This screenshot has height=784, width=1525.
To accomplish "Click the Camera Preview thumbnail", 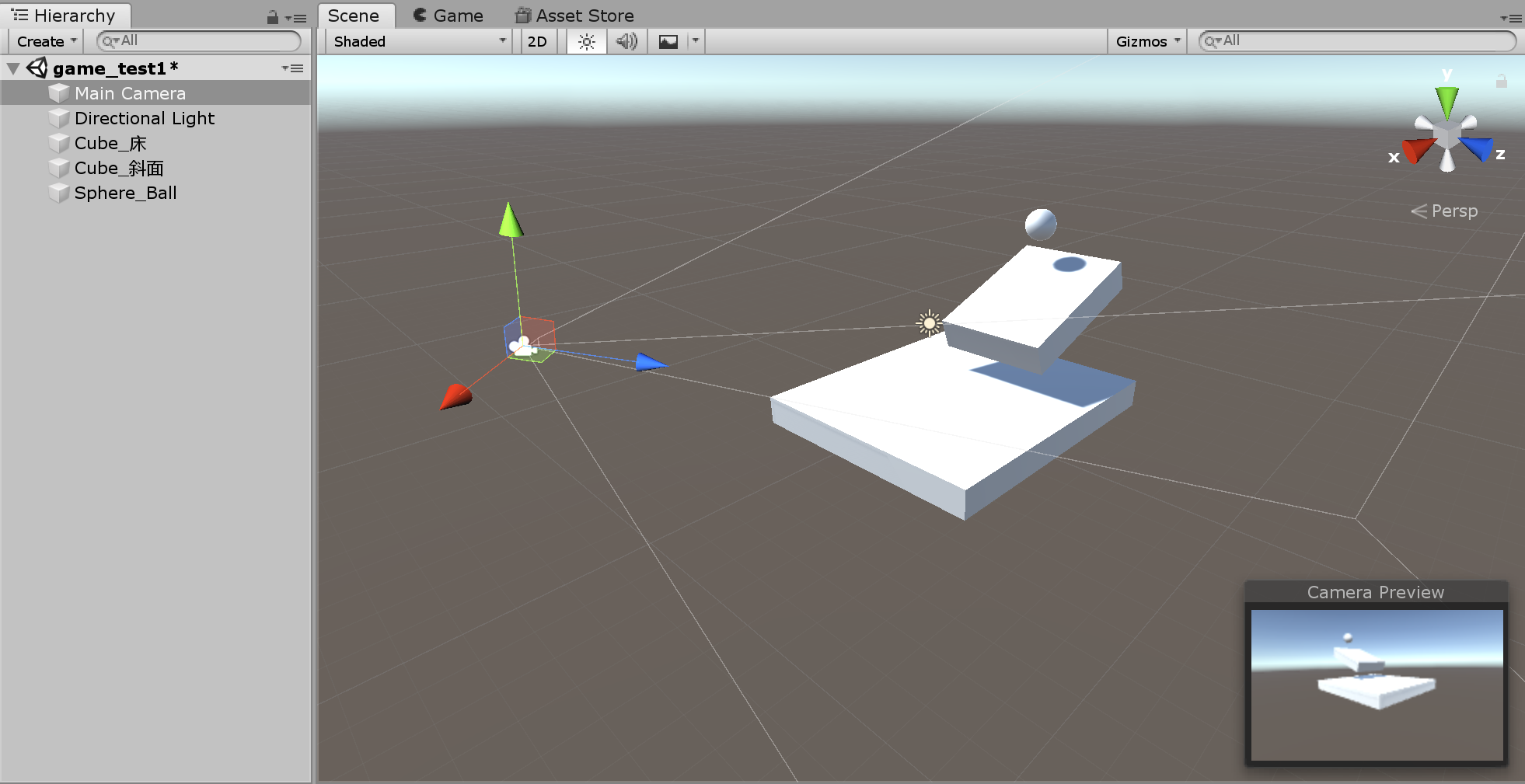I will tap(1377, 685).
